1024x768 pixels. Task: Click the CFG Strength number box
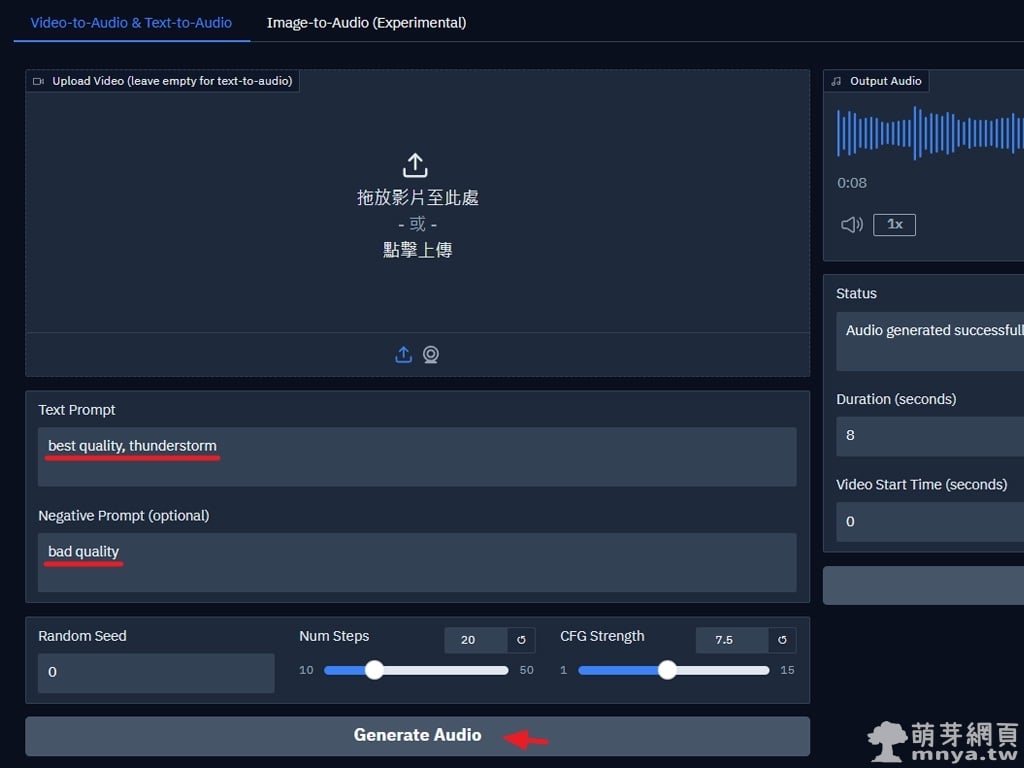pyautogui.click(x=731, y=640)
